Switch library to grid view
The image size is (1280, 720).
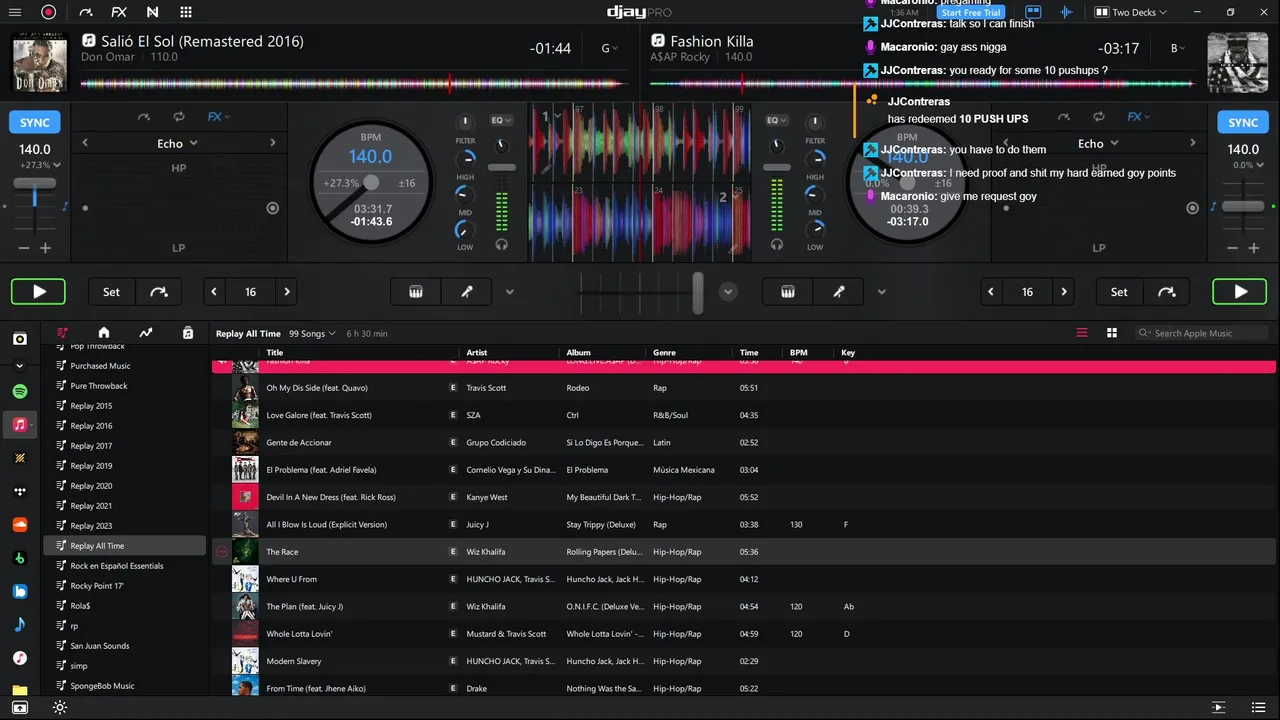(x=1112, y=333)
